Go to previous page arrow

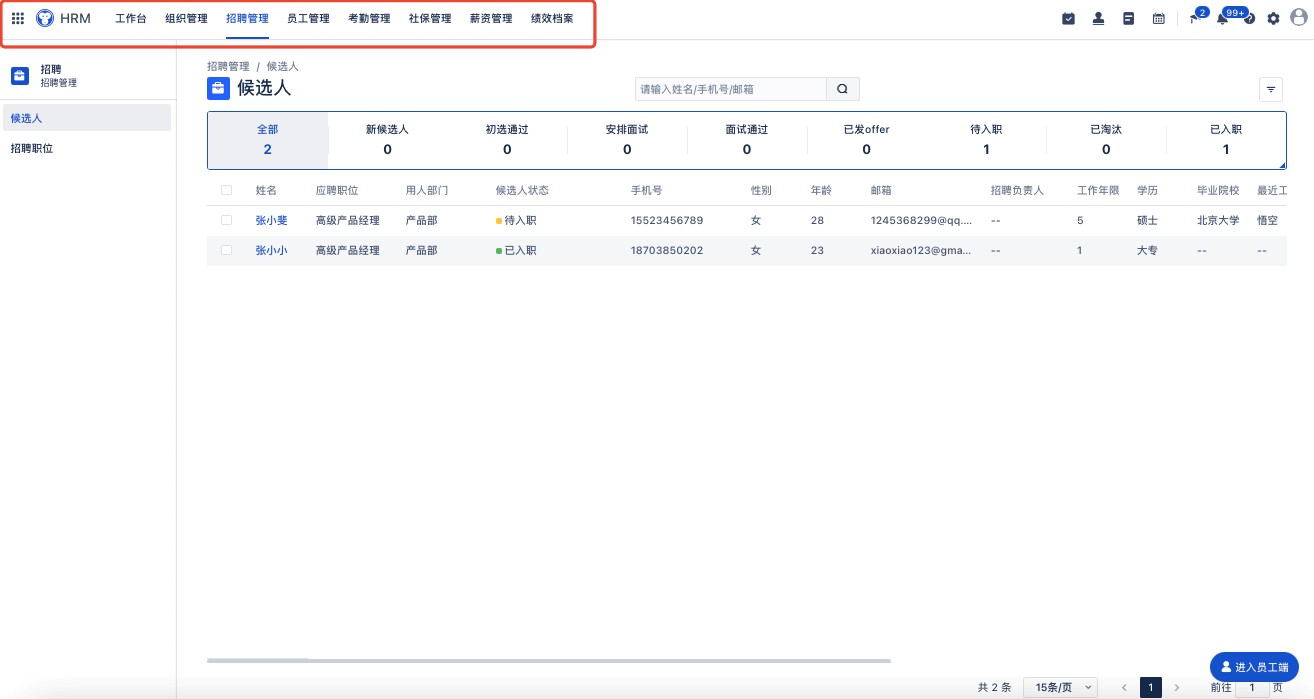click(x=1124, y=687)
